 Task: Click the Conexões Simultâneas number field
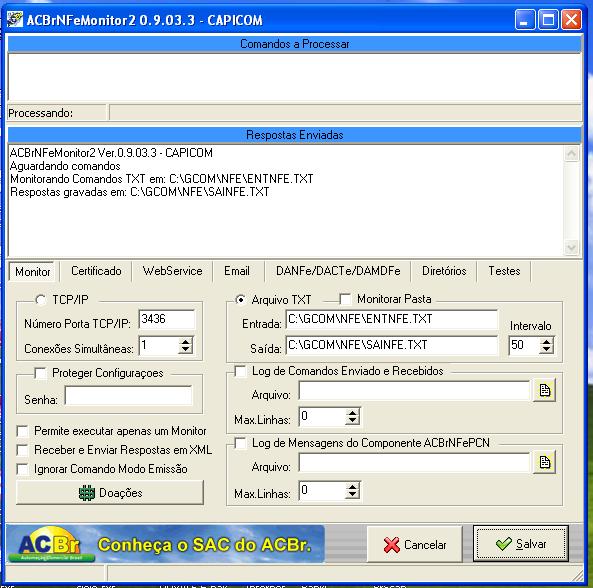point(158,346)
